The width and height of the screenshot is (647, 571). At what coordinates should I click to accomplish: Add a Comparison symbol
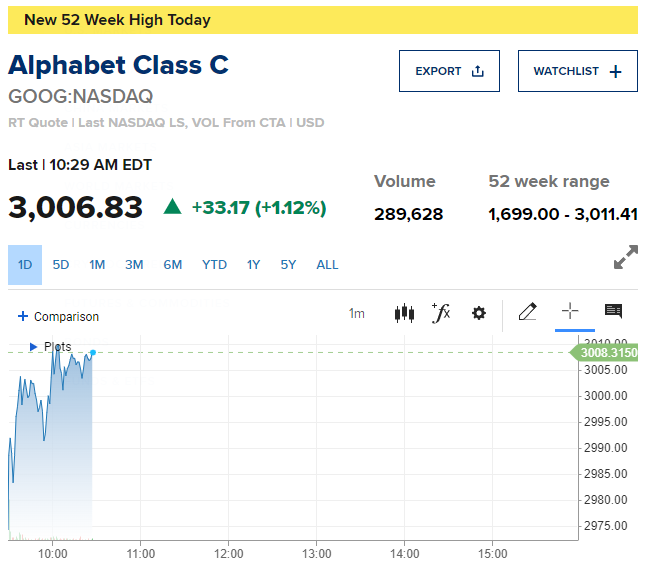click(58, 316)
